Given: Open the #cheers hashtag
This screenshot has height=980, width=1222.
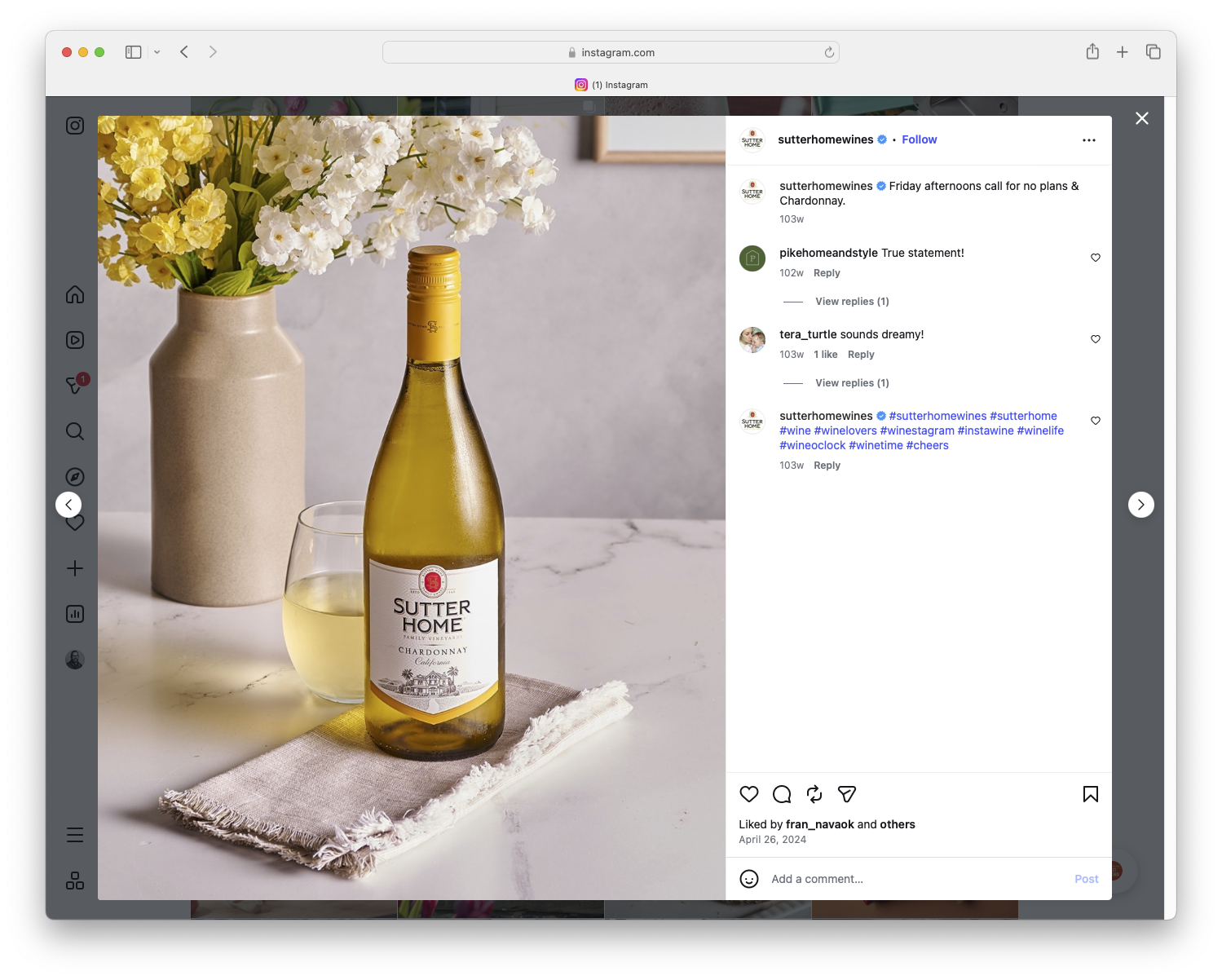Looking at the screenshot, I should (x=928, y=445).
